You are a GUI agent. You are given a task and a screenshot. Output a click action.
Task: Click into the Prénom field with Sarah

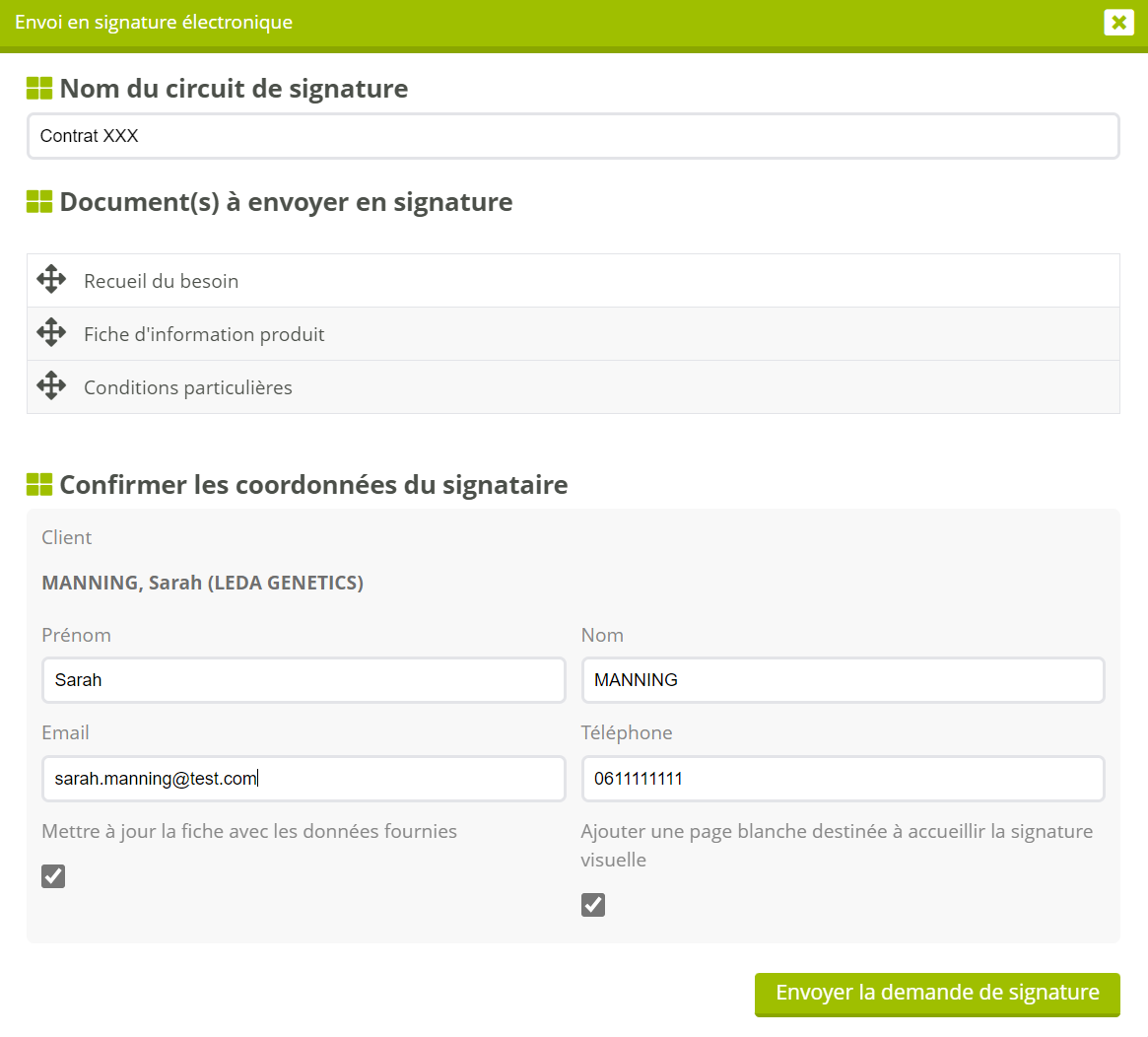pos(304,680)
